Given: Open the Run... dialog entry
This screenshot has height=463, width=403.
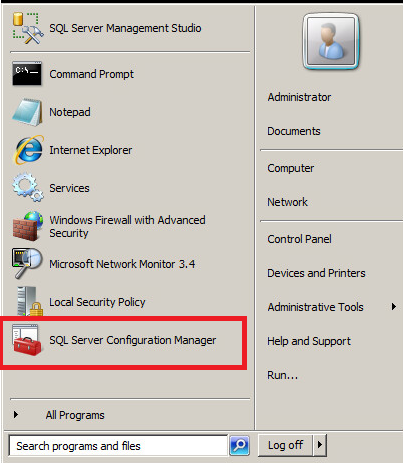Looking at the screenshot, I should coord(282,375).
